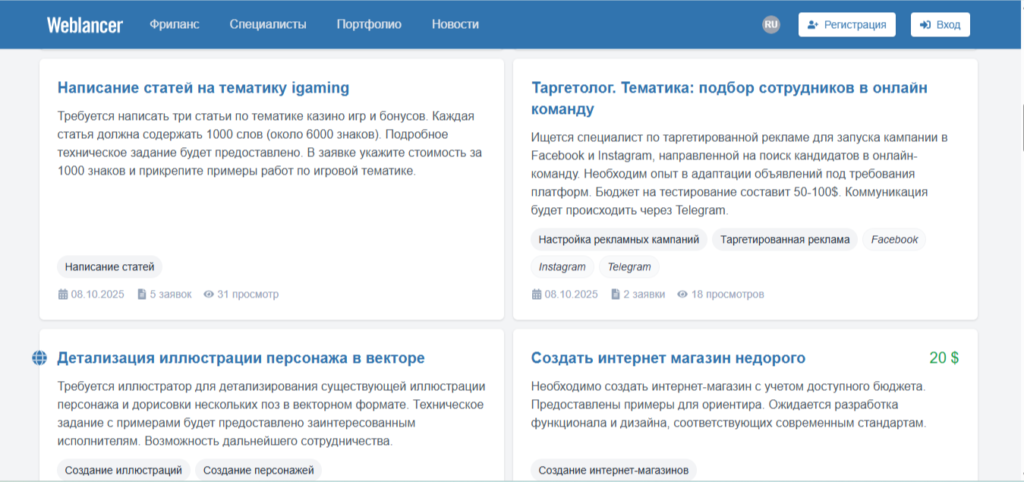The height and width of the screenshot is (482, 1024).
Task: Click calendar icon on igaming job card
Action: 63,295
